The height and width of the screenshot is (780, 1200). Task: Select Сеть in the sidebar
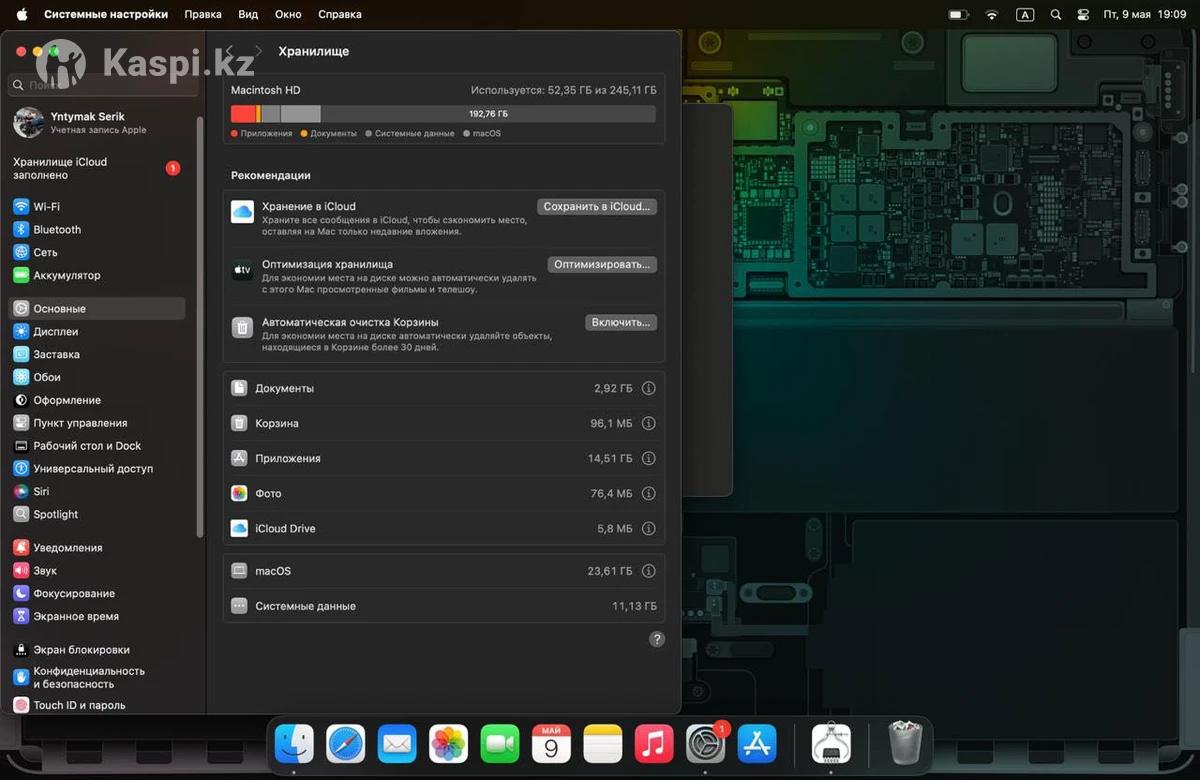[97, 253]
